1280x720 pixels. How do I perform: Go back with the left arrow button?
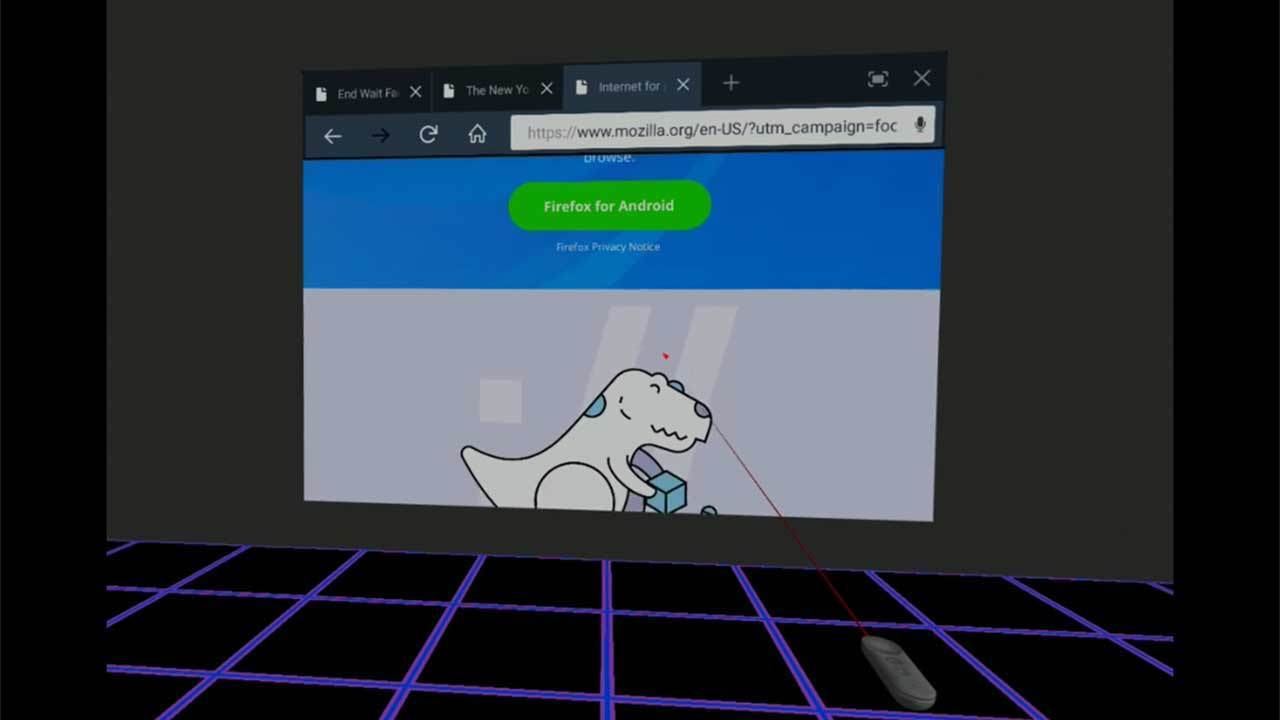coord(333,136)
